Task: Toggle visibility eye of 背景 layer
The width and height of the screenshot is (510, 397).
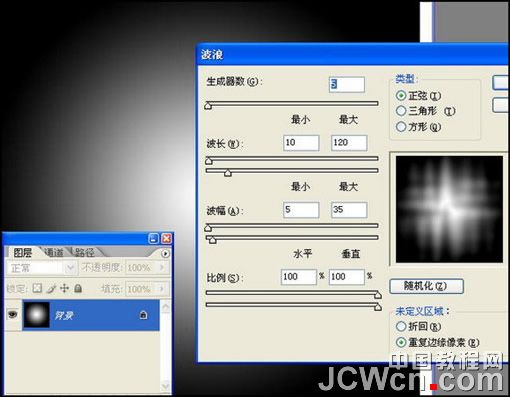Action: (13, 314)
